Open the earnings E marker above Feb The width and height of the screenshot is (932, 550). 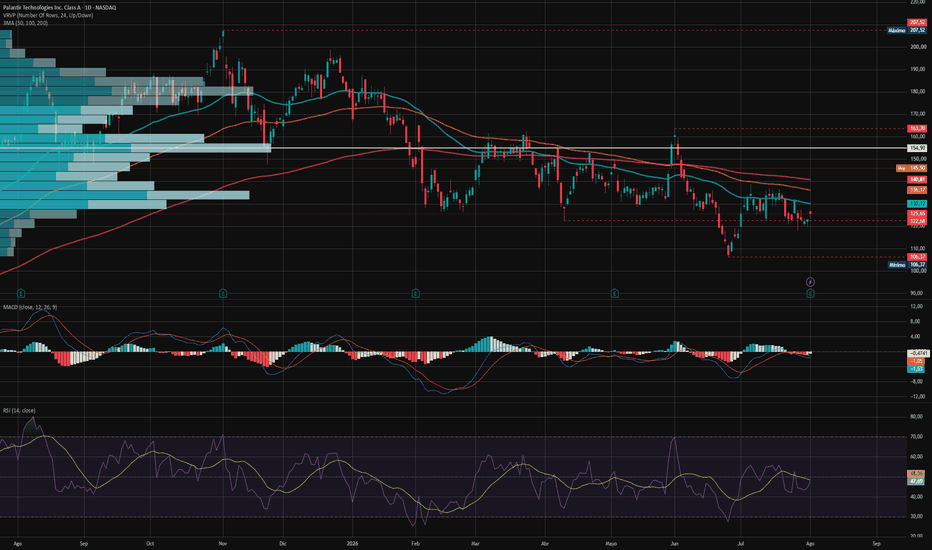(415, 293)
